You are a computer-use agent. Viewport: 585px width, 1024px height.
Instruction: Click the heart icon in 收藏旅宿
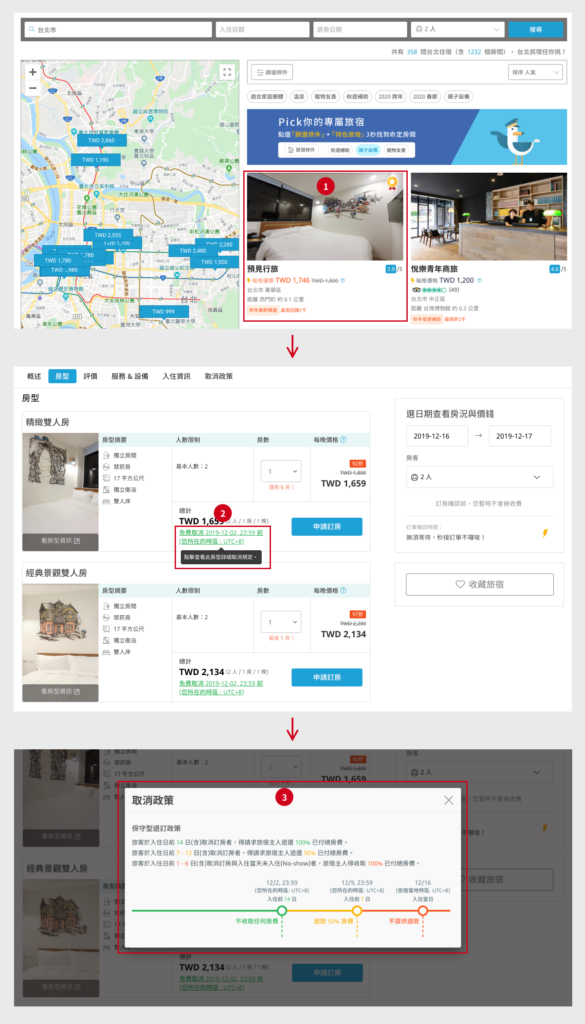click(460, 584)
